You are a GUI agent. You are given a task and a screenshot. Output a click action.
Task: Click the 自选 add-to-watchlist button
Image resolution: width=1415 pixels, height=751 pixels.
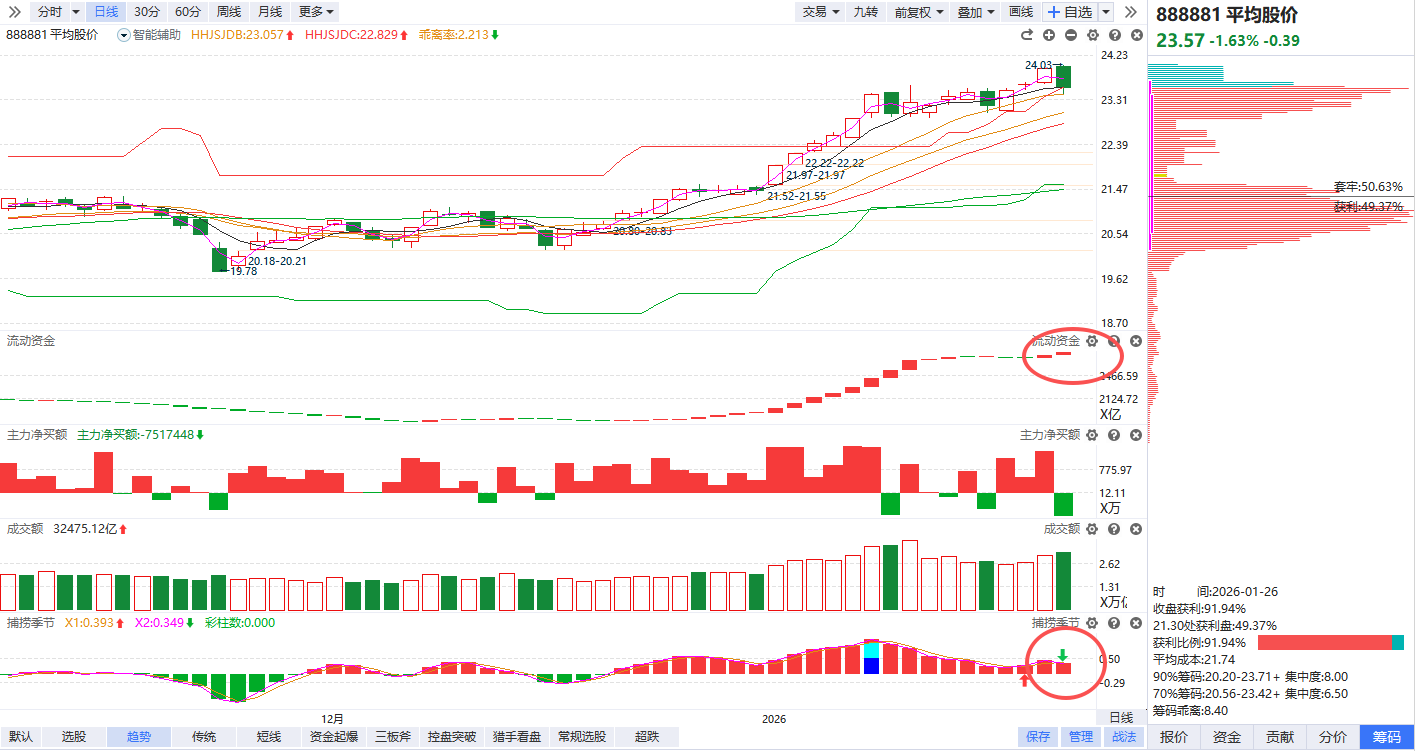point(1069,12)
